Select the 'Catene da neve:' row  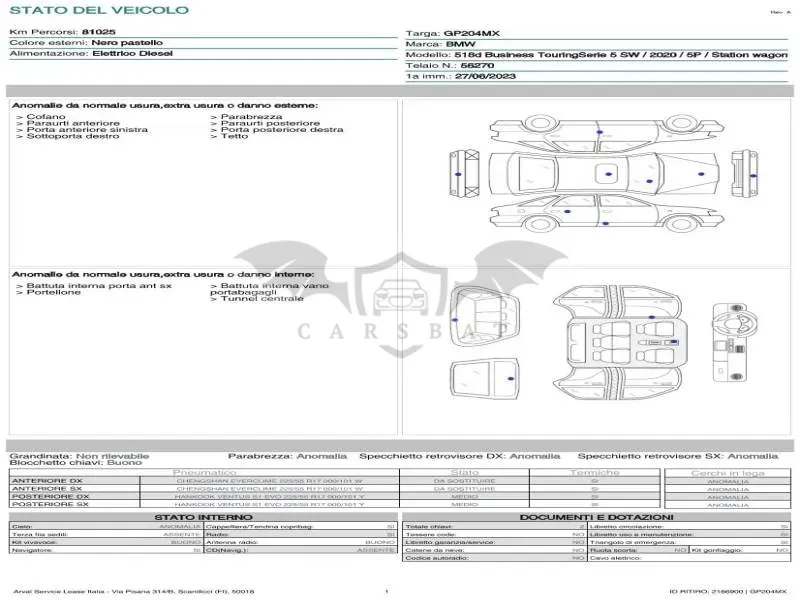(x=494, y=551)
